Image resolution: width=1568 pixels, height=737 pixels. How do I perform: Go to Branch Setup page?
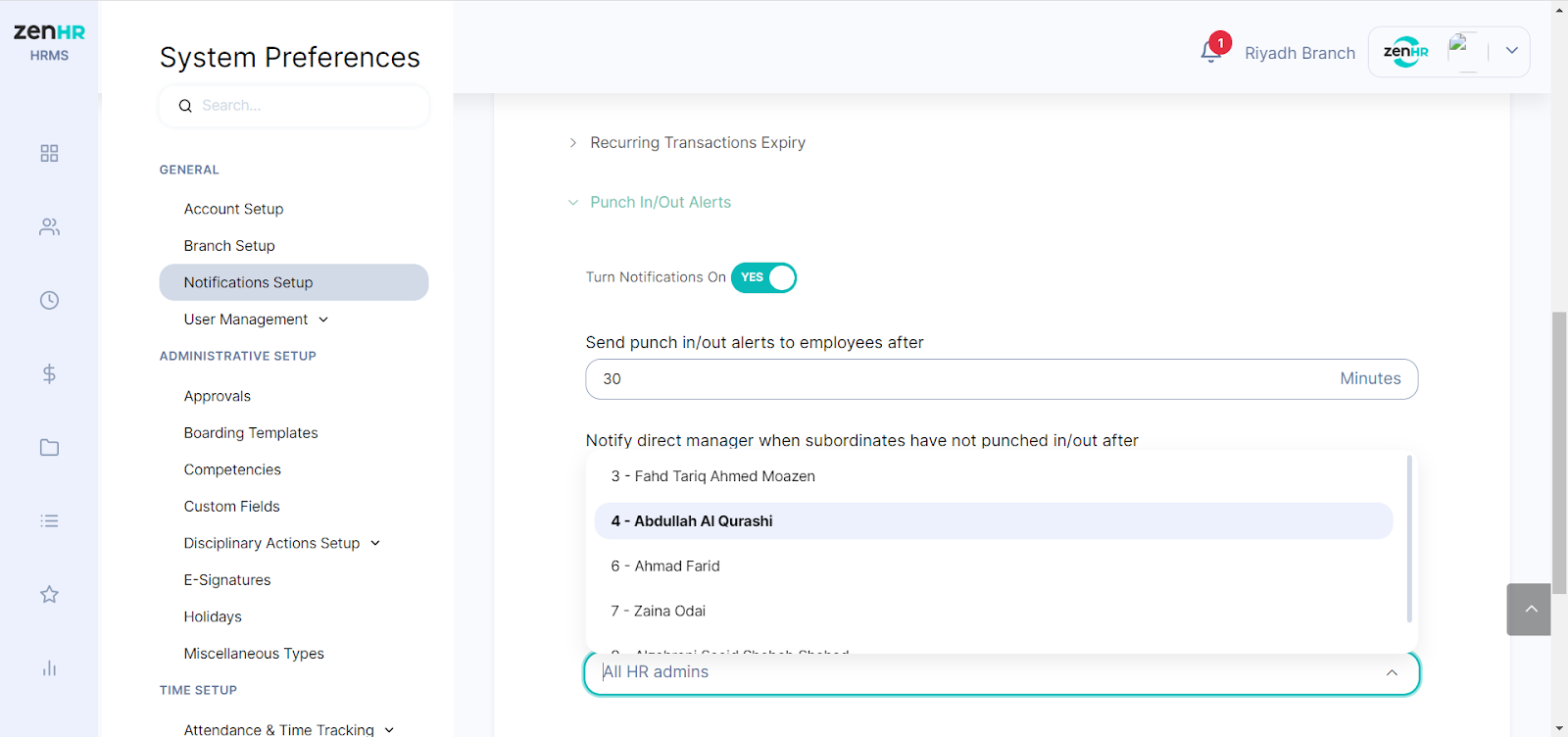coord(229,246)
